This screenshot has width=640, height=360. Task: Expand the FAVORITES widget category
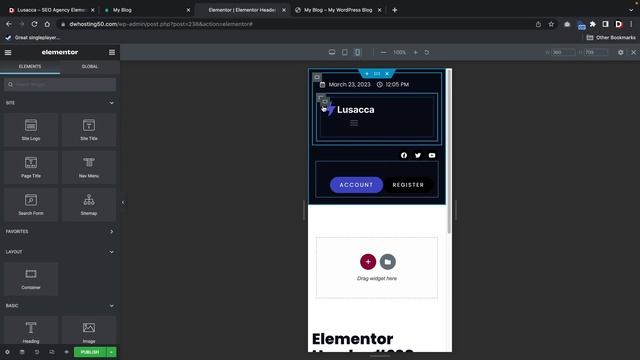pyautogui.click(x=111, y=231)
